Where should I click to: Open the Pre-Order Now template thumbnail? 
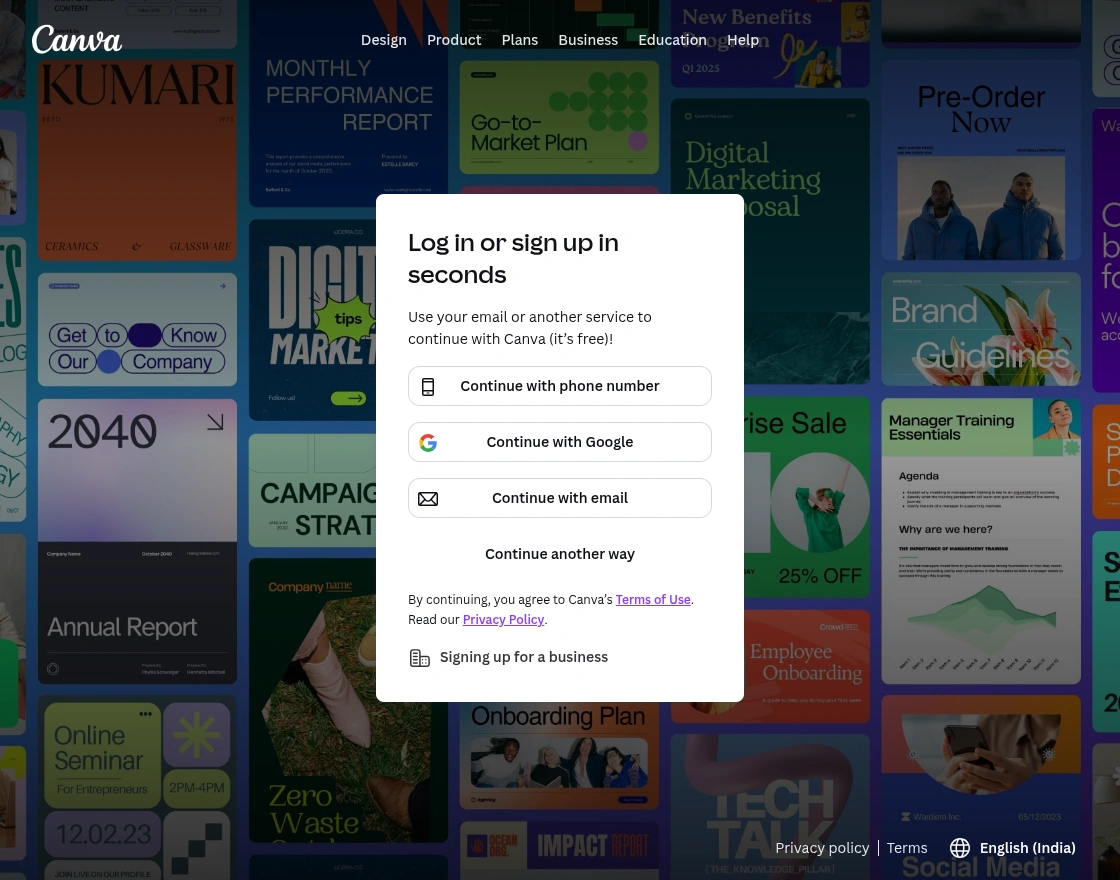(981, 161)
